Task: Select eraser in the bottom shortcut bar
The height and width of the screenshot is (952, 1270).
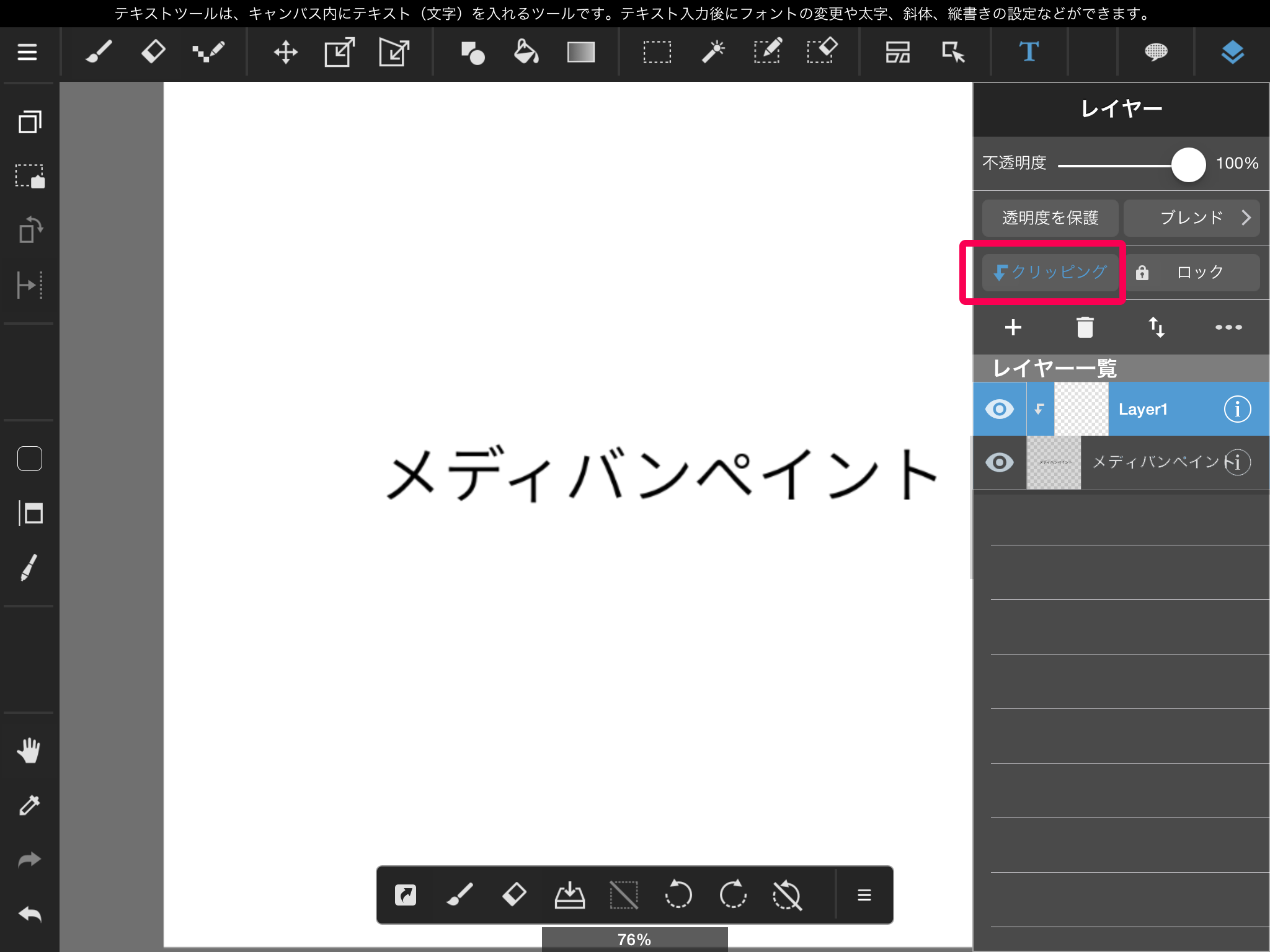Action: click(515, 895)
